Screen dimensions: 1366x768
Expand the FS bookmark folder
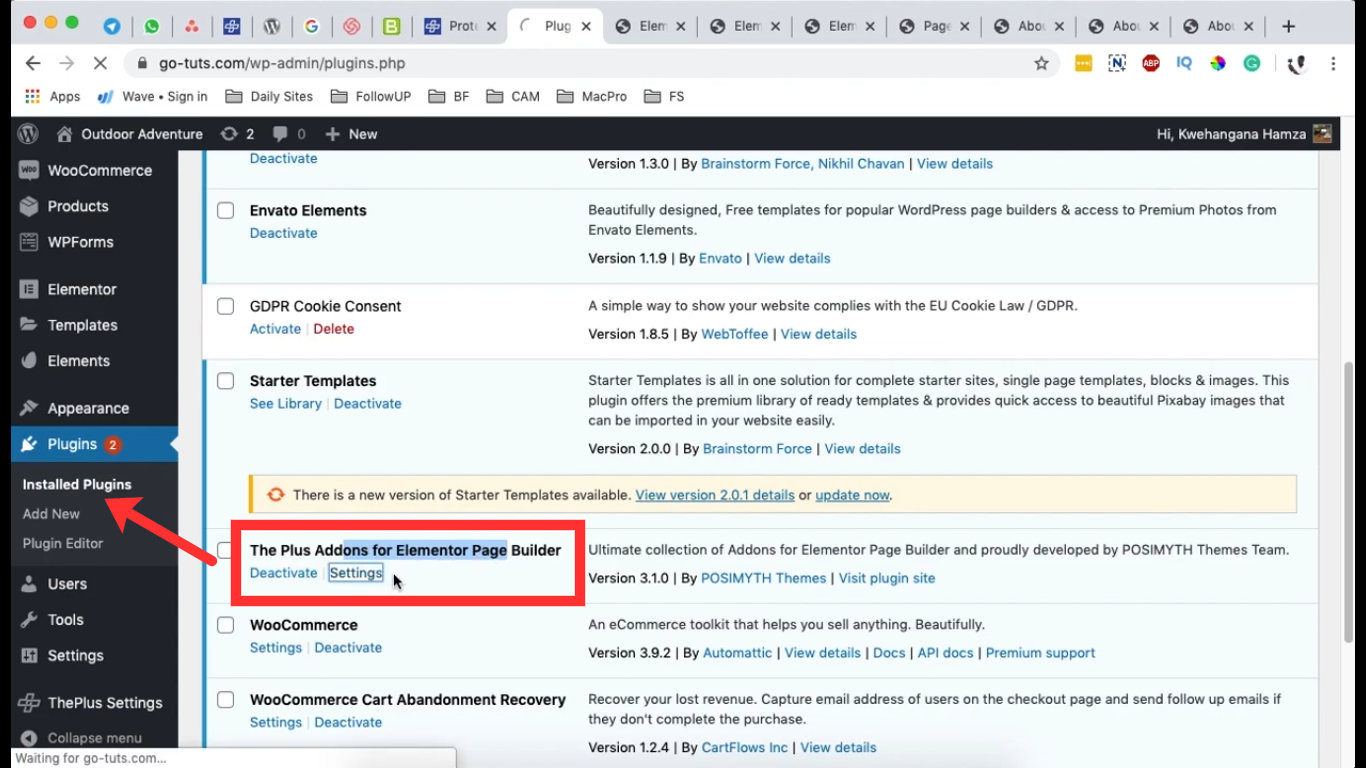pos(665,96)
